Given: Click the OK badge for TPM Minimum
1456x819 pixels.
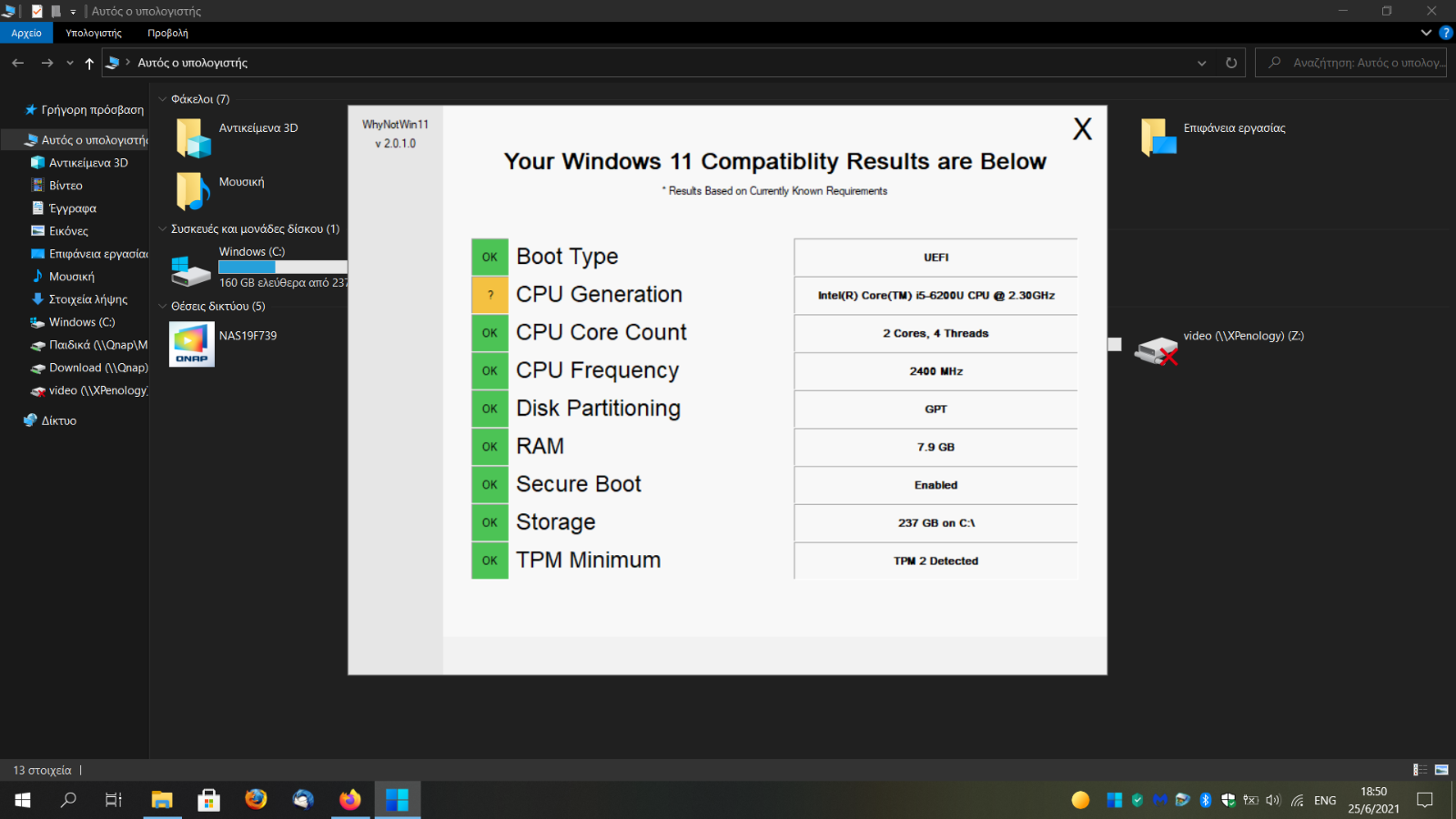Looking at the screenshot, I should pyautogui.click(x=490, y=561).
